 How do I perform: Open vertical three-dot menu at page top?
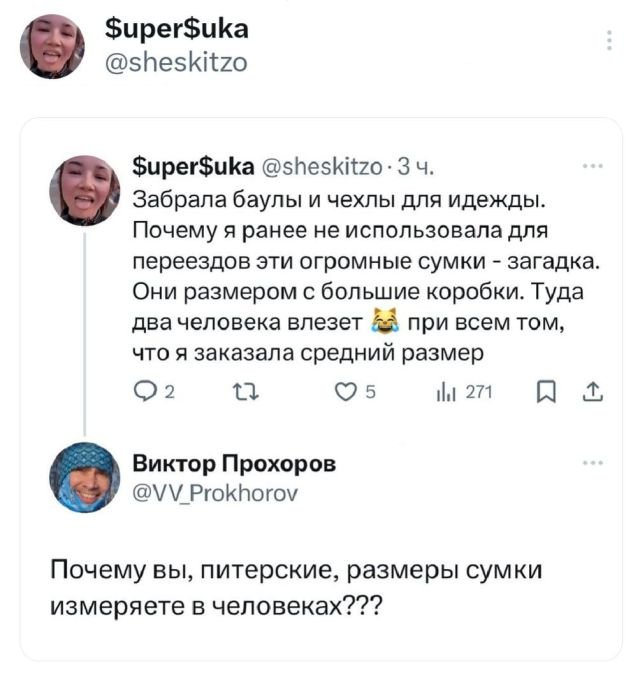[609, 41]
